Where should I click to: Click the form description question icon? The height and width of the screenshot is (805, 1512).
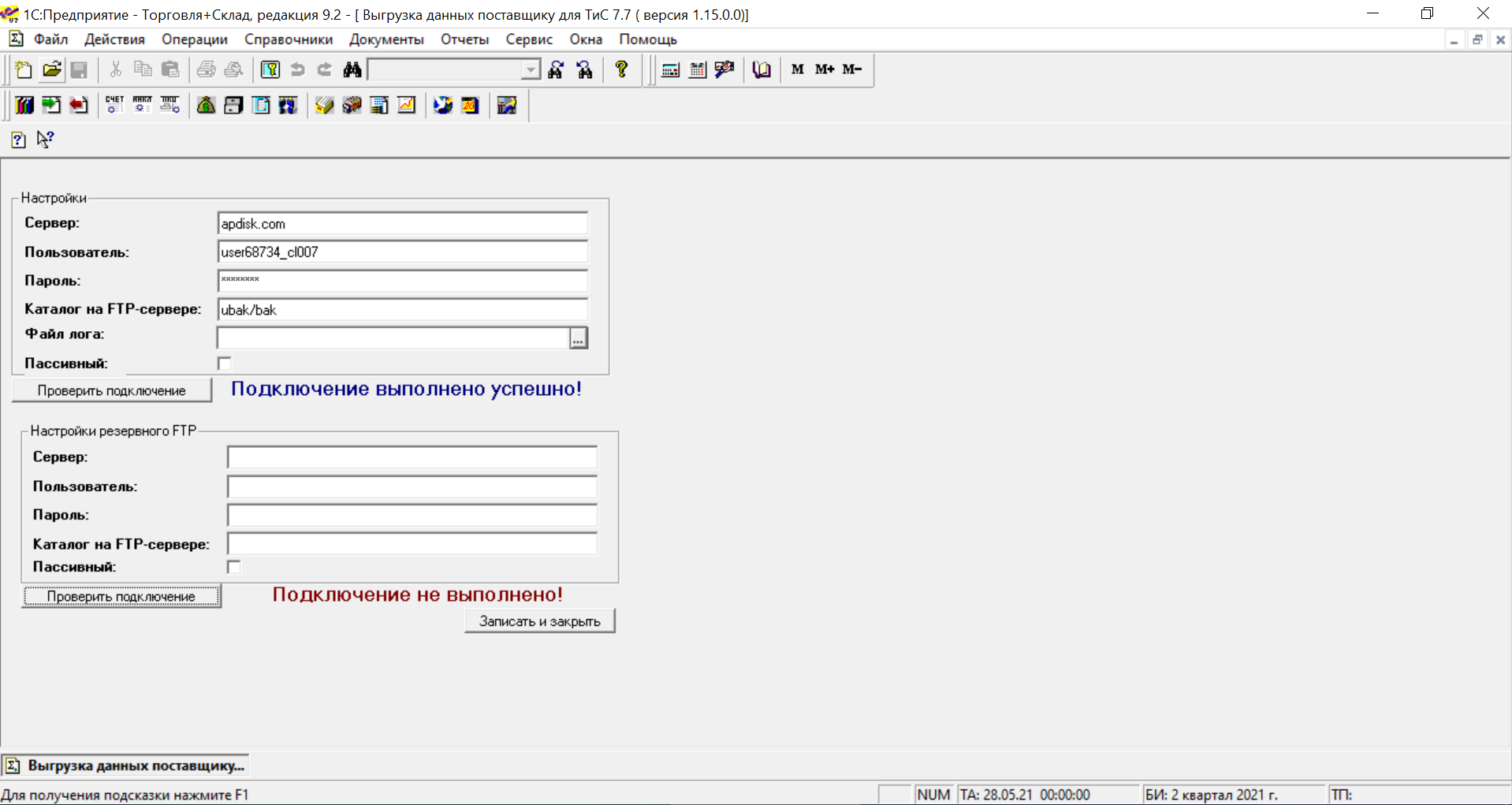19,140
